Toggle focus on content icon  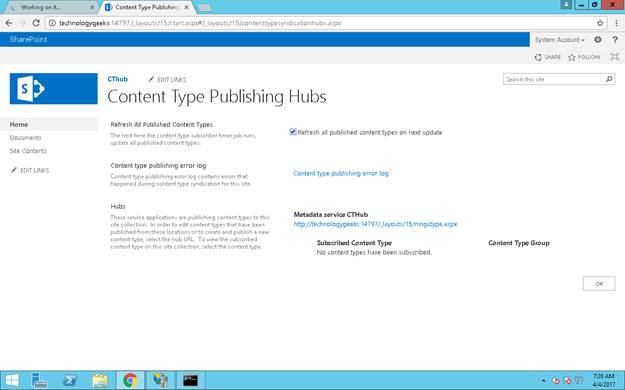615,57
